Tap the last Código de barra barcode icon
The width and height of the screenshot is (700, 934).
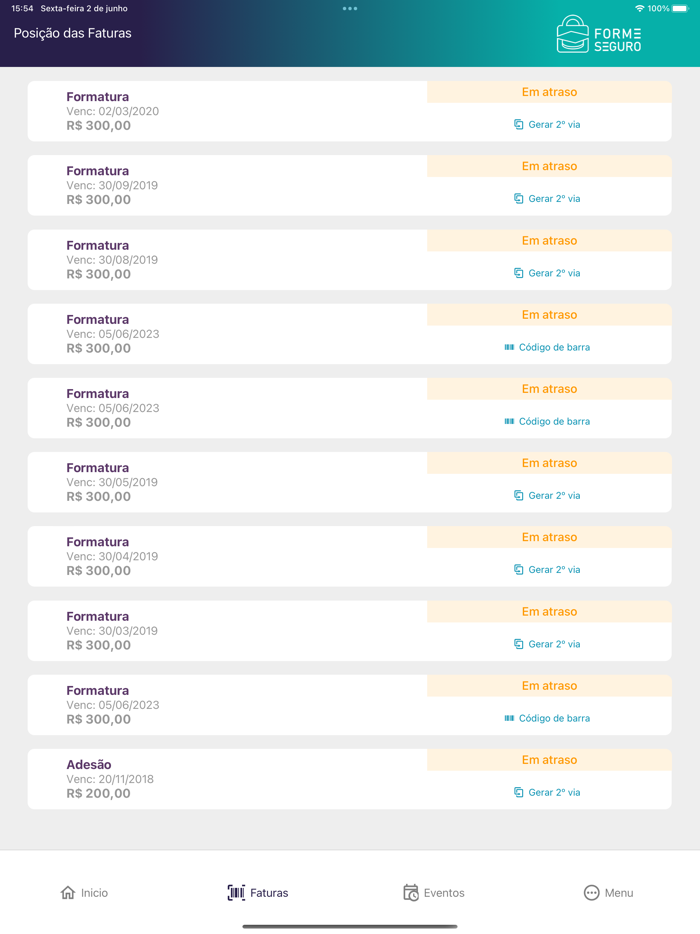(x=509, y=719)
